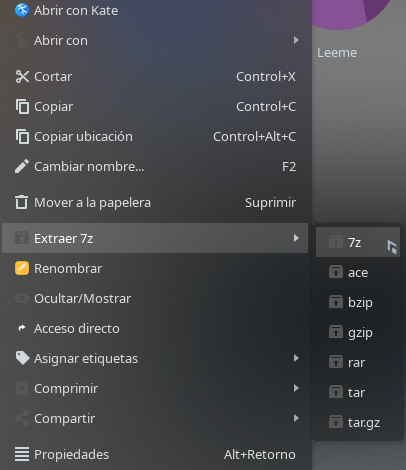
Task: Click the tag icon for Asignar etiquetas
Action: 22,358
